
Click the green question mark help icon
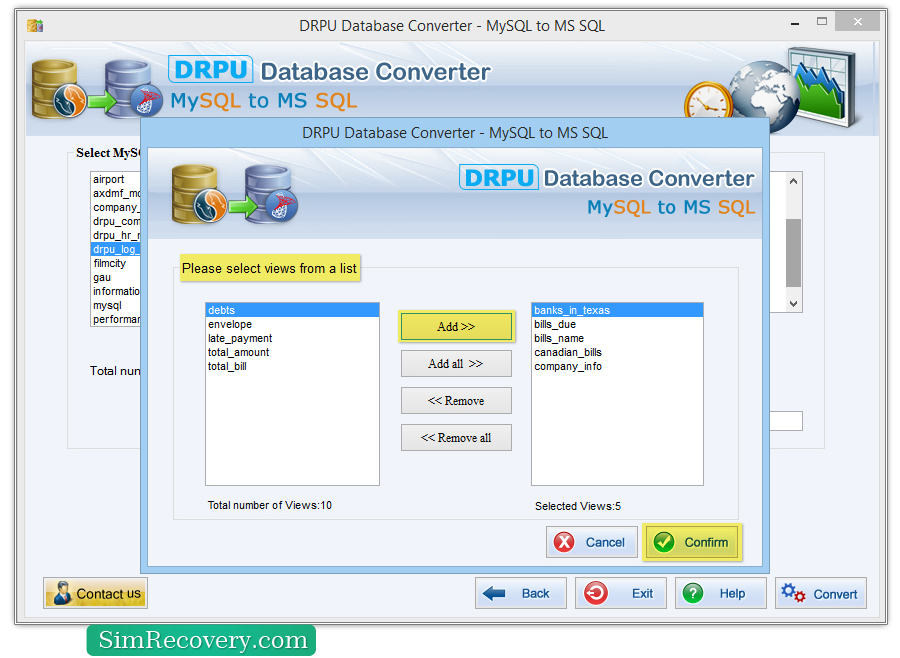coord(693,593)
